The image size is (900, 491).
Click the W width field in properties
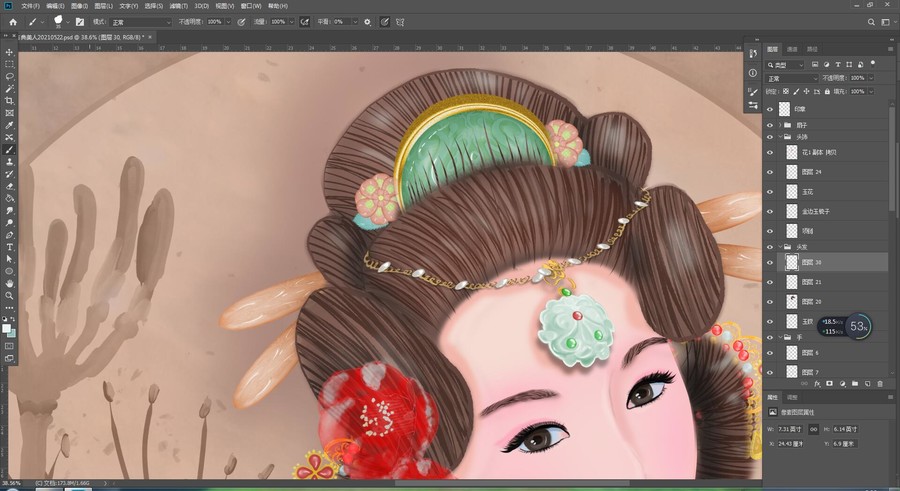tap(790, 429)
